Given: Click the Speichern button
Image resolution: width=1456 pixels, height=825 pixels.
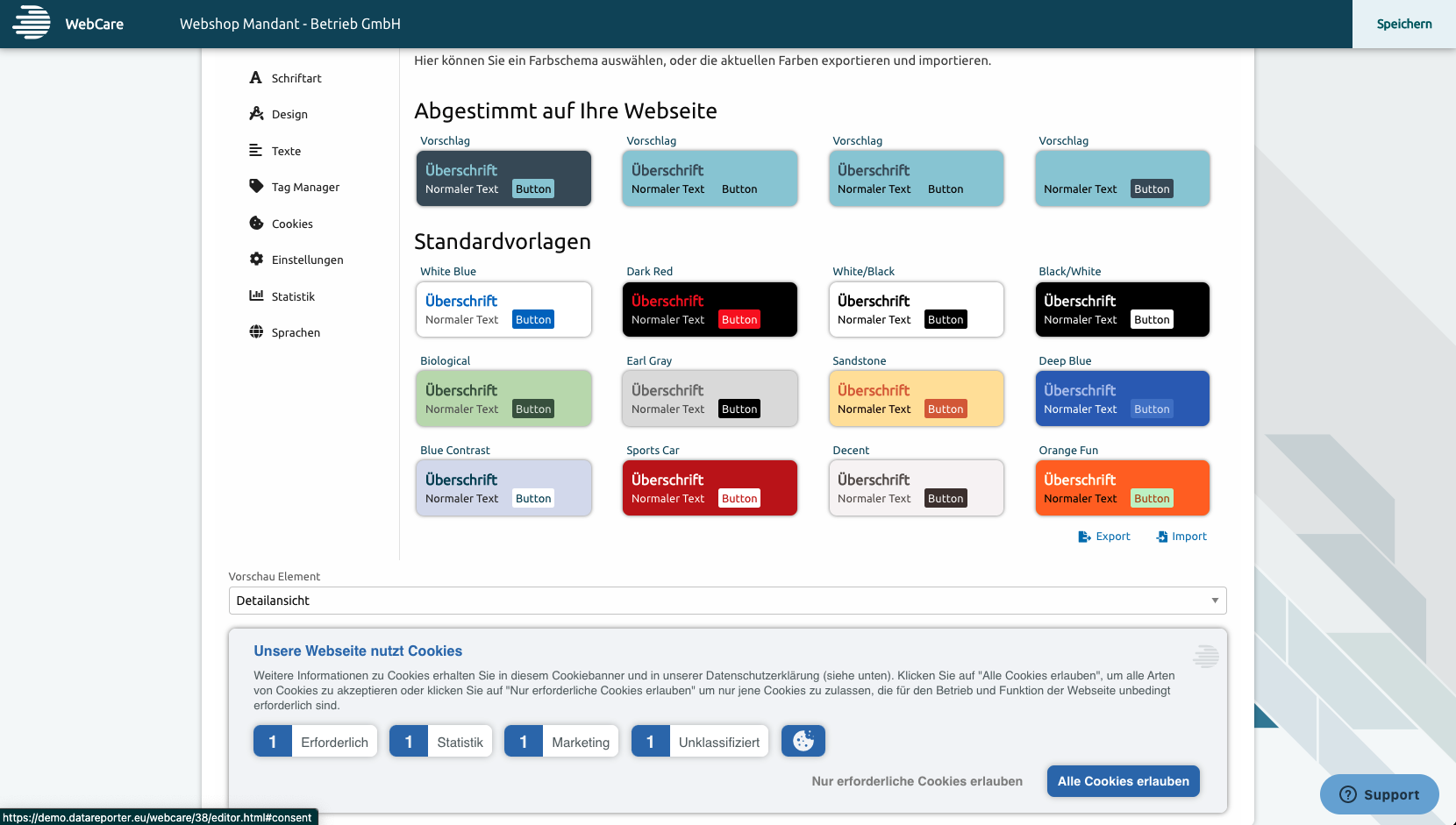Looking at the screenshot, I should coord(1403,24).
